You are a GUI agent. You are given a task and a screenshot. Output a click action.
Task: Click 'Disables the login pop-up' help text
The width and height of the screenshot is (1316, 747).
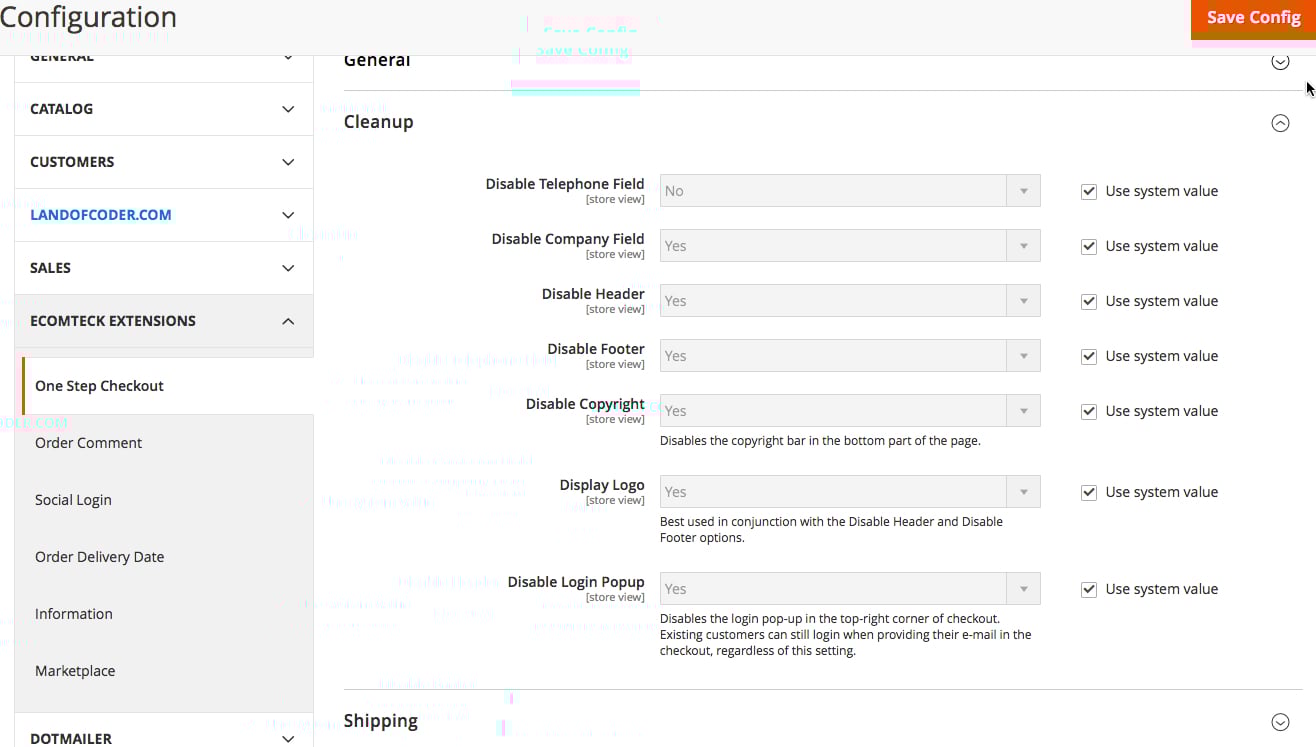[845, 635]
